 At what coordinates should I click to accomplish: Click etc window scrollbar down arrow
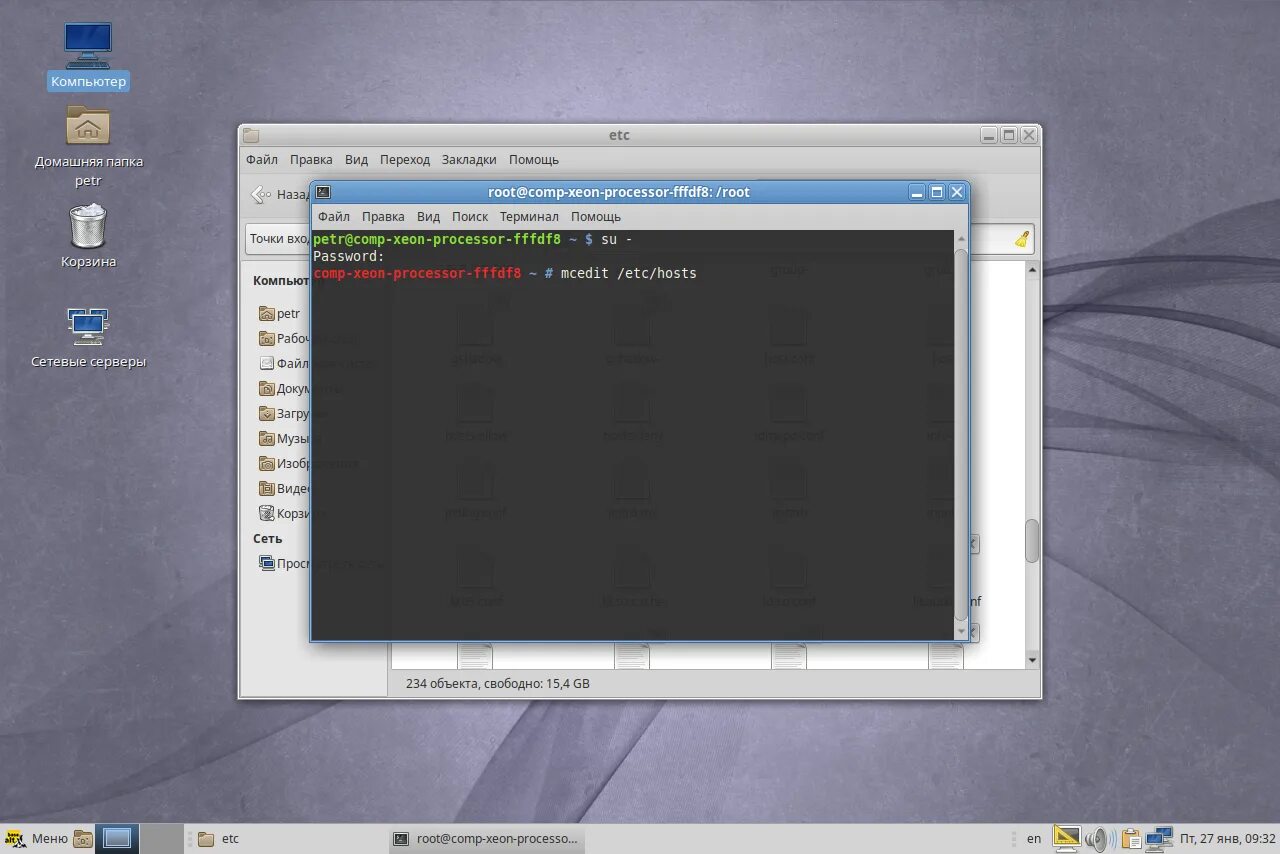(x=1032, y=661)
